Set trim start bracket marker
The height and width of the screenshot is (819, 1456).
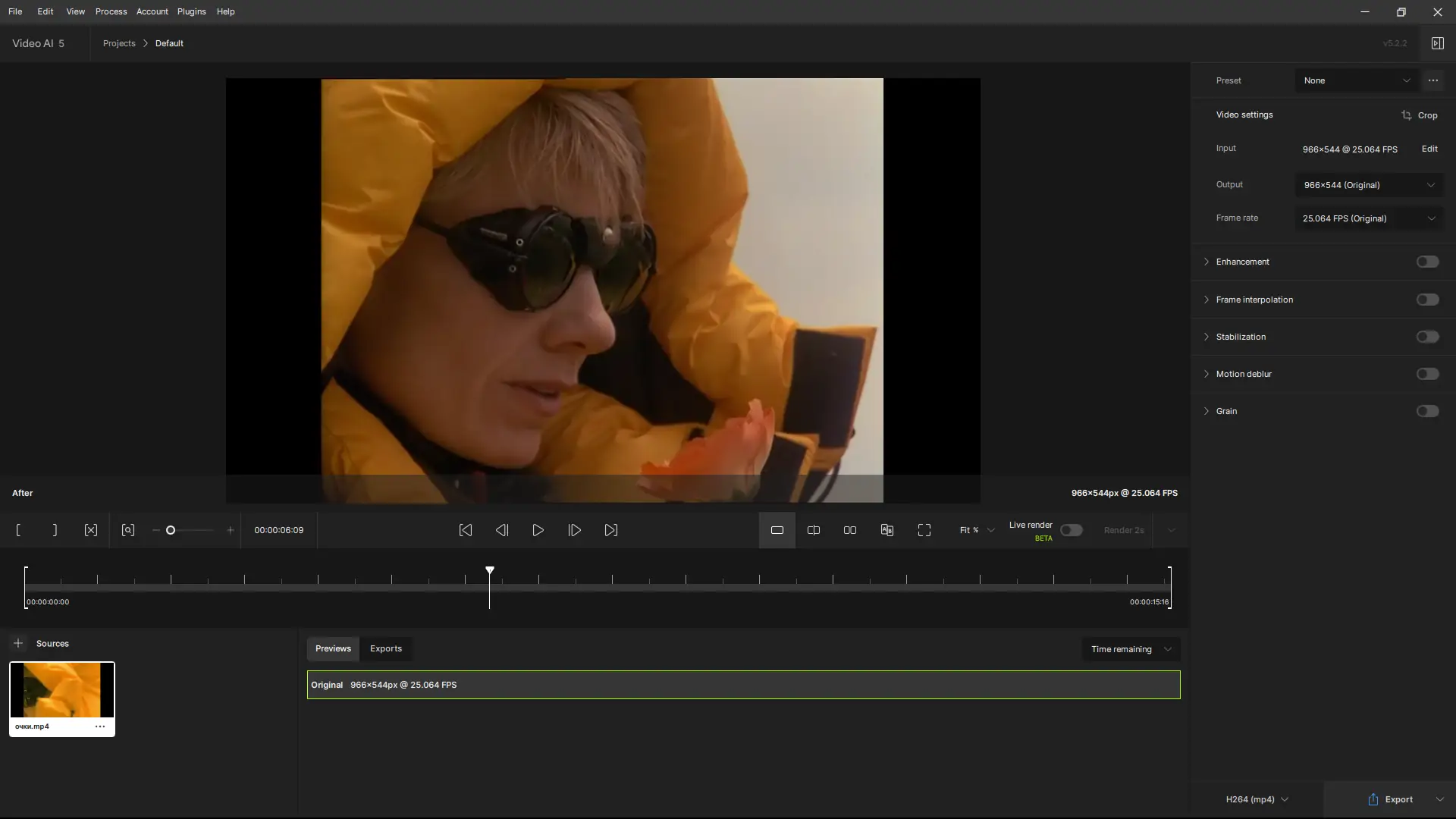pos(18,530)
